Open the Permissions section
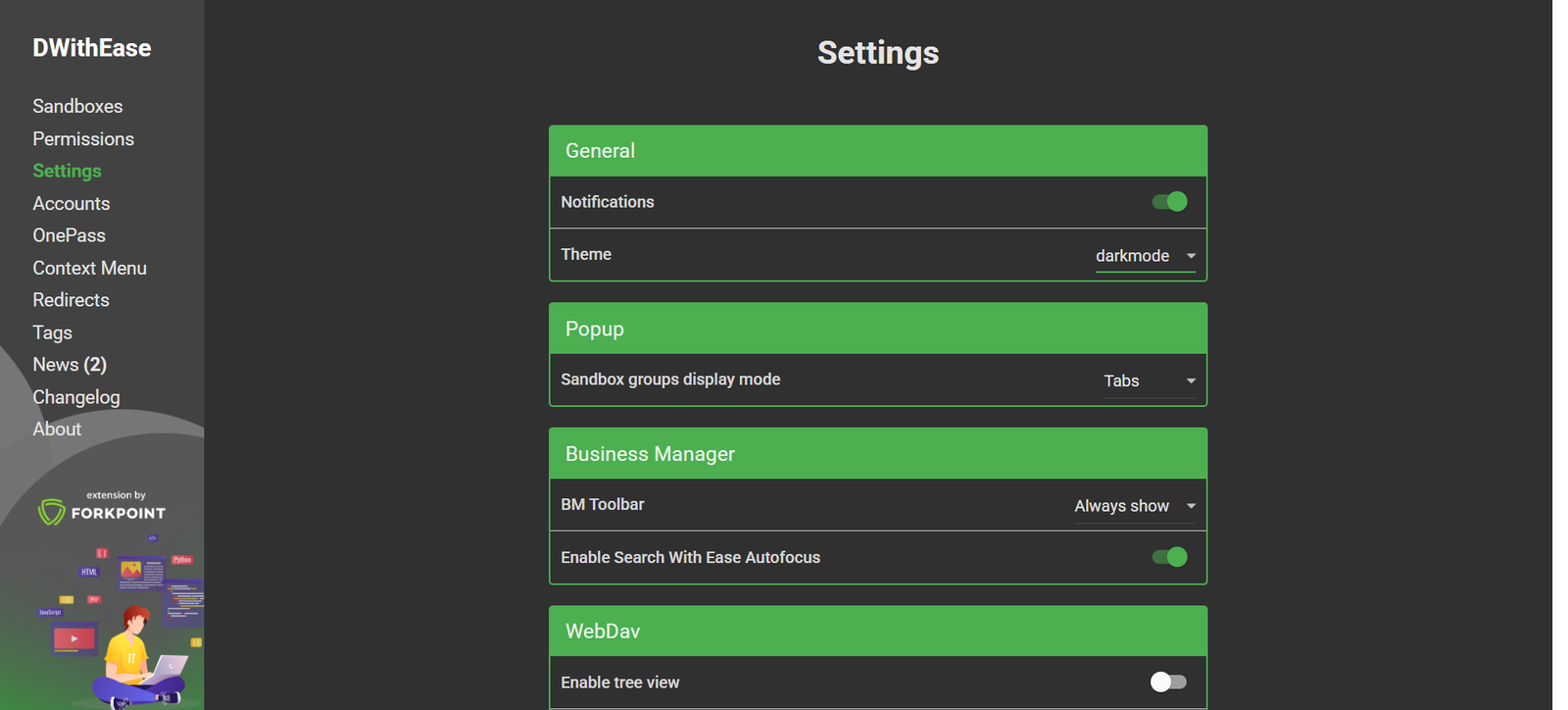The width and height of the screenshot is (1568, 710). click(83, 138)
